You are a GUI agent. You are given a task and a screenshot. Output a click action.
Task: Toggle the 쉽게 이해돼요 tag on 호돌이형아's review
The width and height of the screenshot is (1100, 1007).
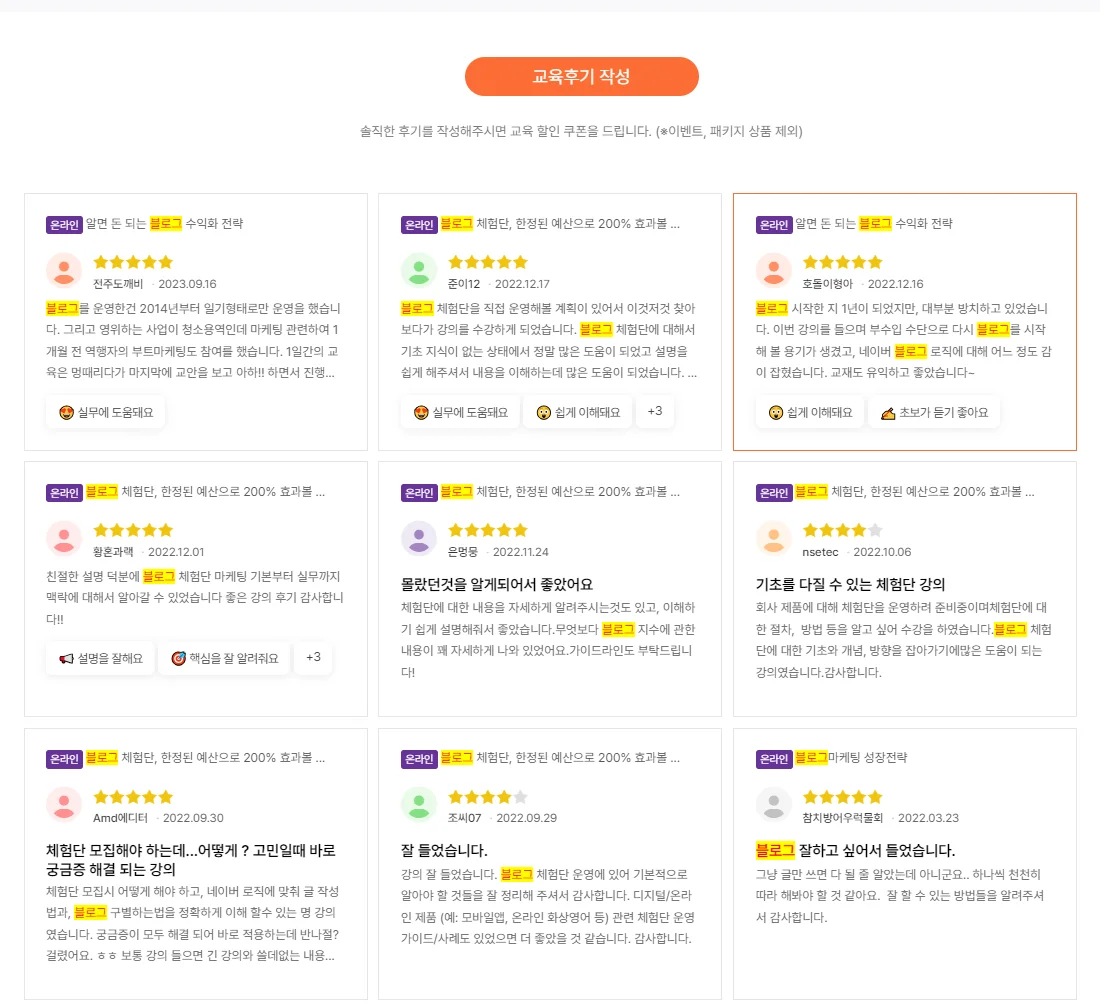810,411
